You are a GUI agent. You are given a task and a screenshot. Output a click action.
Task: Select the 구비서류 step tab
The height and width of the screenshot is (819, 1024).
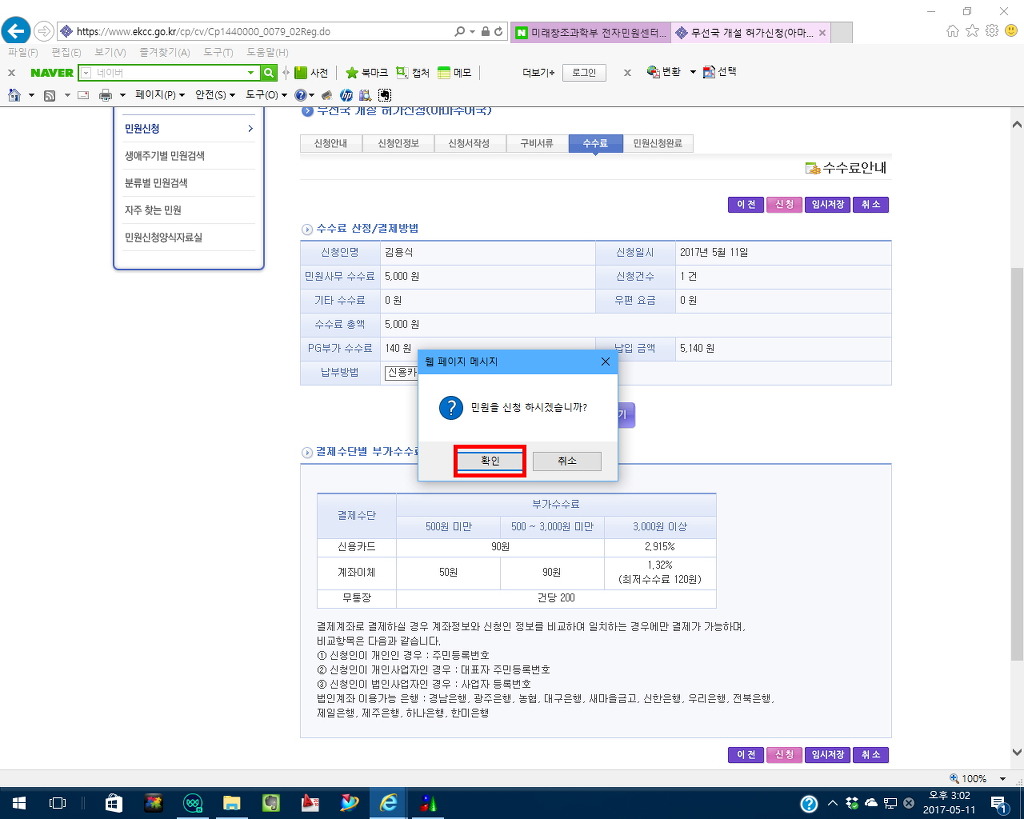tap(536, 143)
